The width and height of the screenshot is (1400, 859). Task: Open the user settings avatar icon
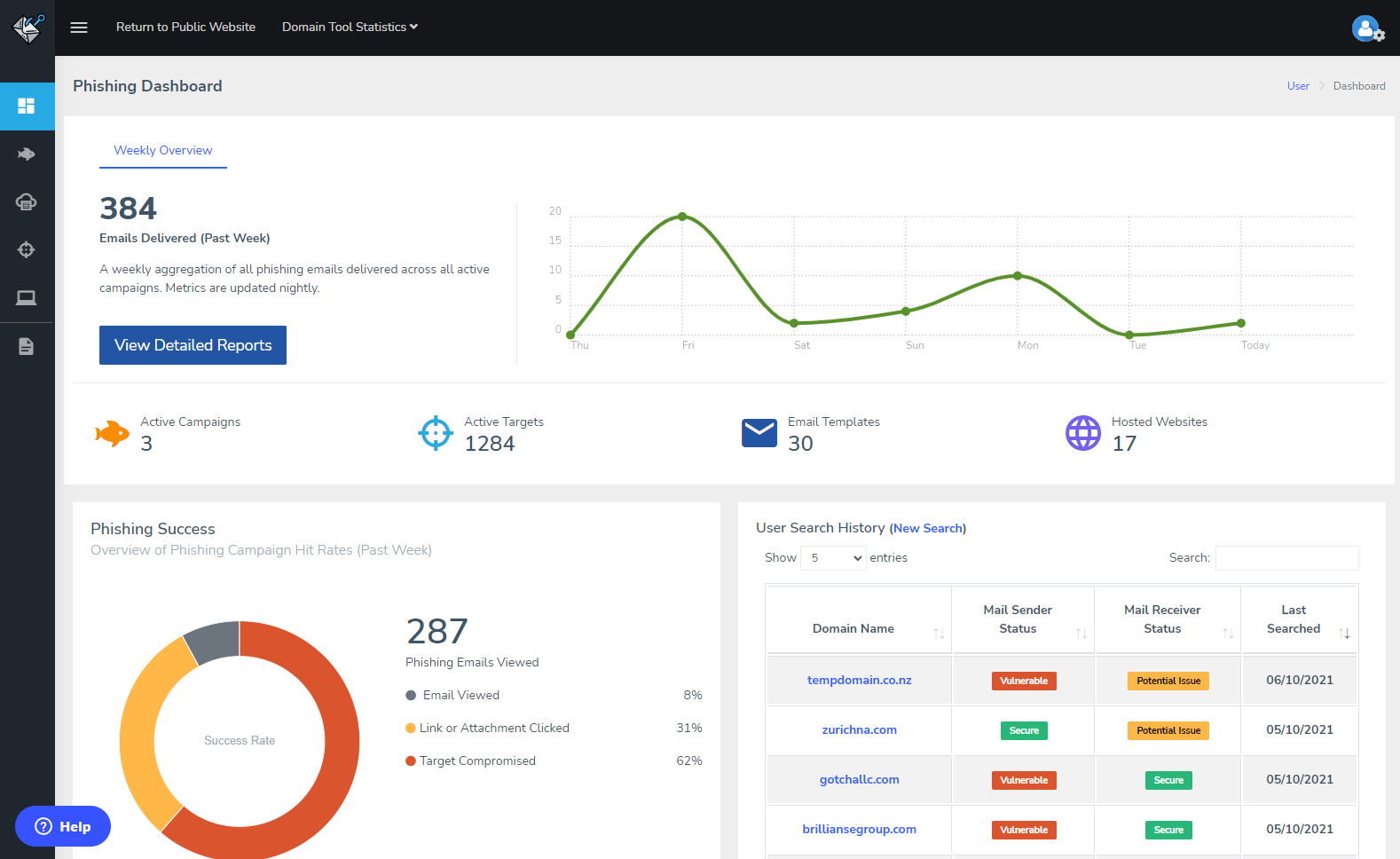[x=1368, y=28]
